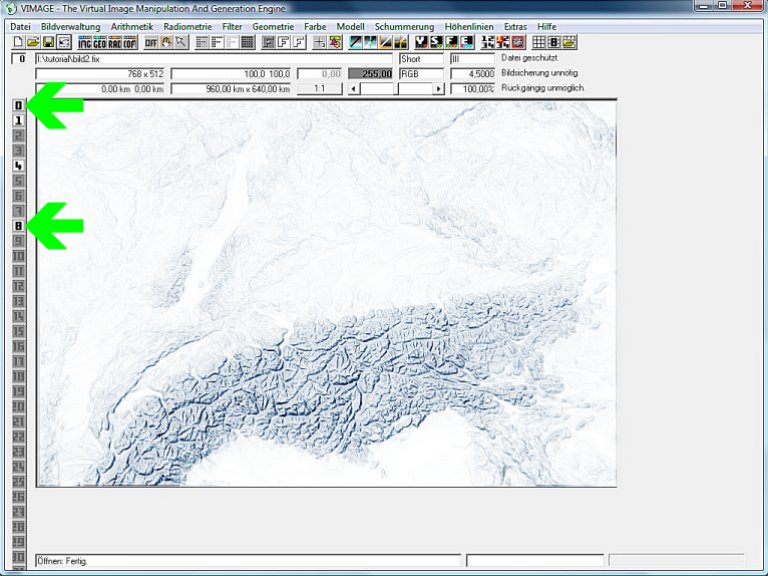The height and width of the screenshot is (576, 768).
Task: Toggle the DFF button in toolbar
Action: coord(151,42)
